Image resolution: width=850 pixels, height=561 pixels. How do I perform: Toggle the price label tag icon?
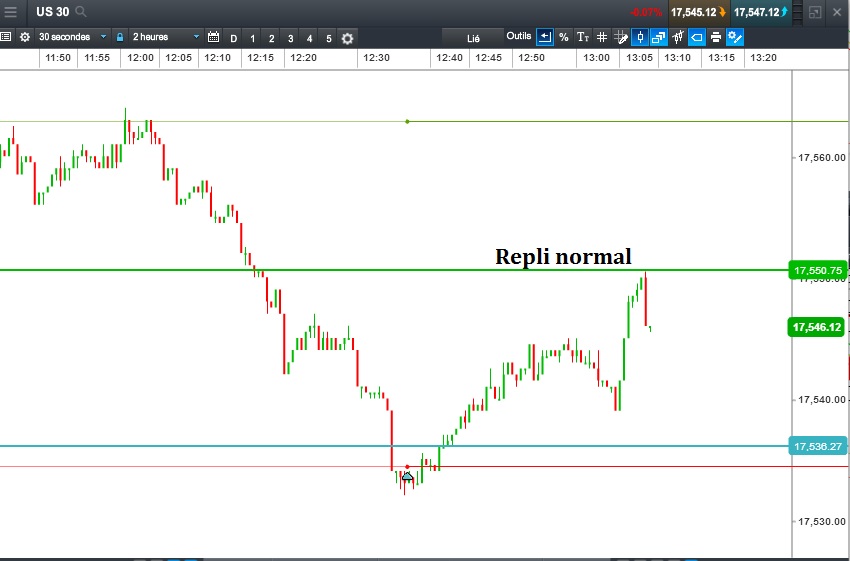tap(697, 37)
